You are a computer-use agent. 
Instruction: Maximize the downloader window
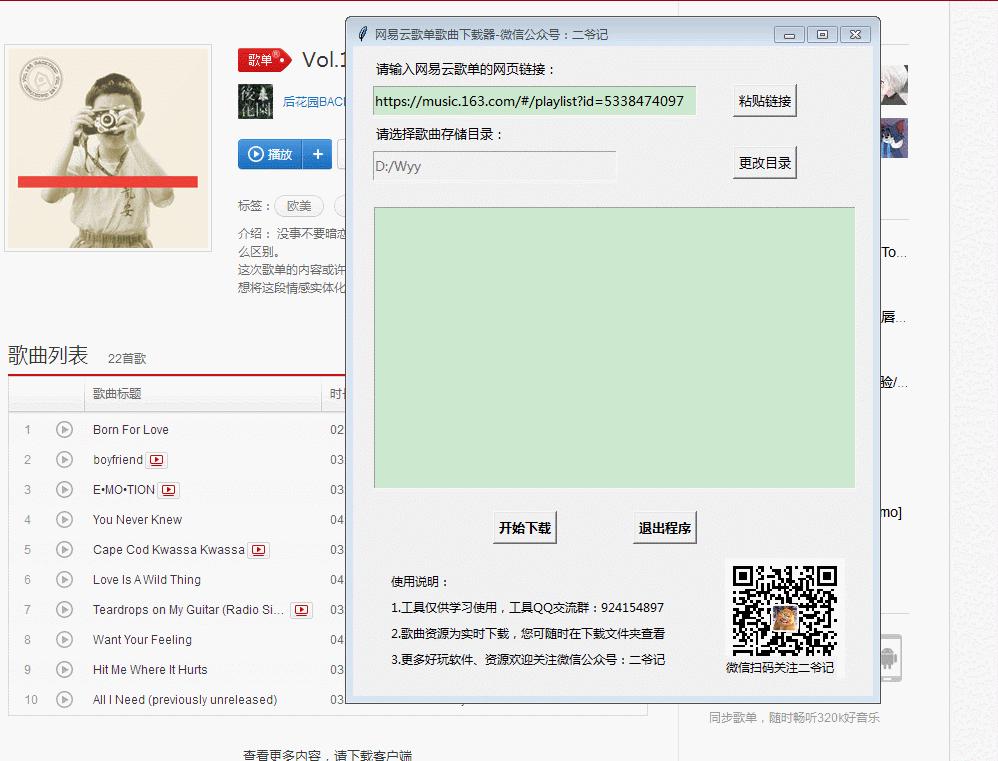[x=822, y=34]
